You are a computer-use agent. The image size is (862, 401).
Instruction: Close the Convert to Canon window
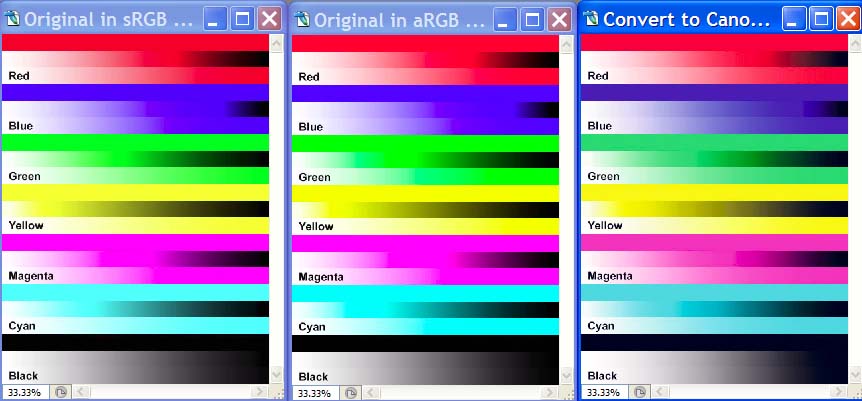[848, 19]
